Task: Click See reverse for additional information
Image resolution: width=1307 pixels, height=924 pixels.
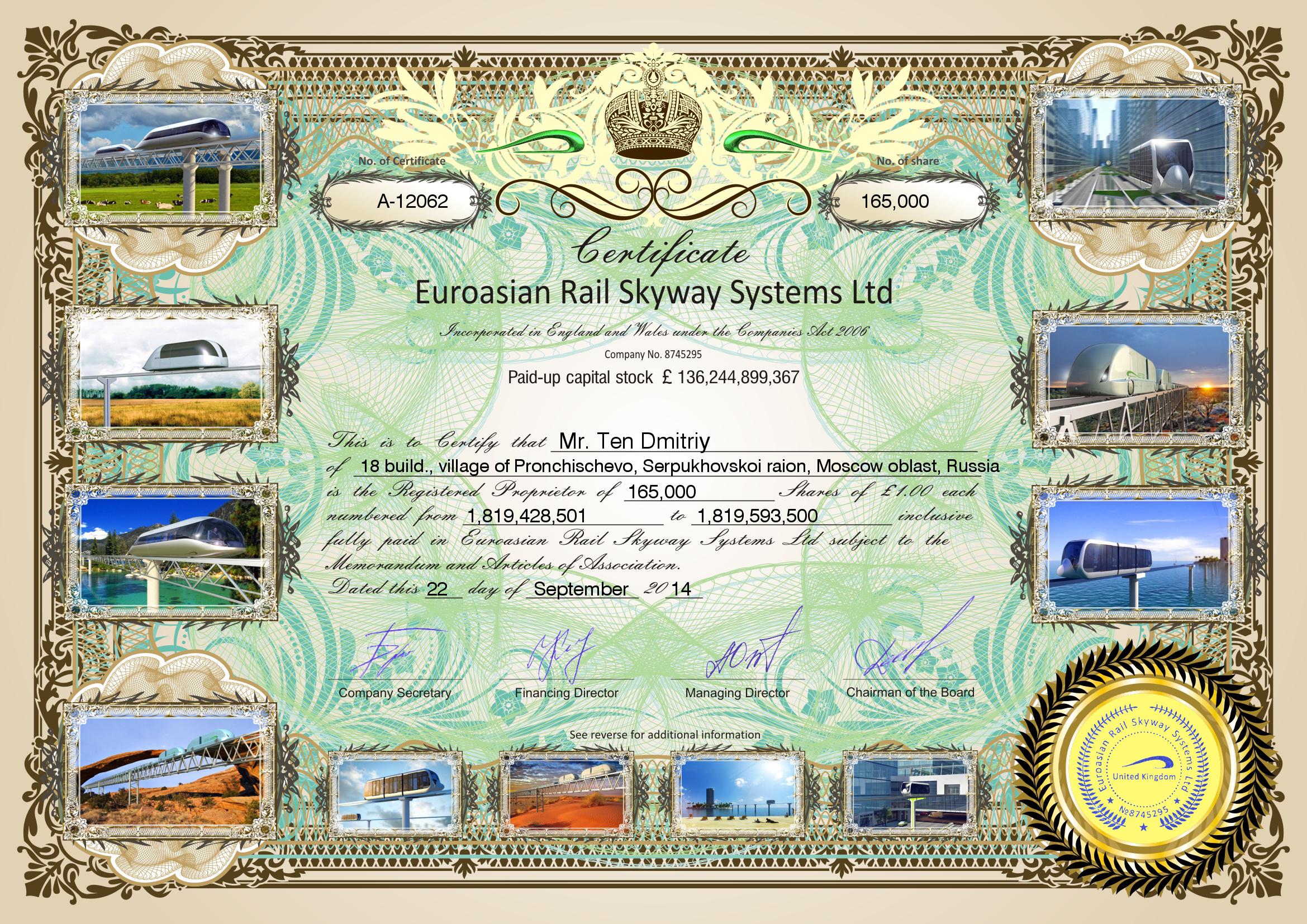Action: coord(665,735)
